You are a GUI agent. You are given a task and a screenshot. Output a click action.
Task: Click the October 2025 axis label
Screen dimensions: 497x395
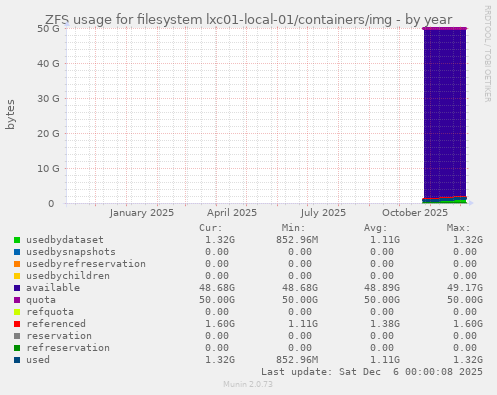[x=415, y=213]
